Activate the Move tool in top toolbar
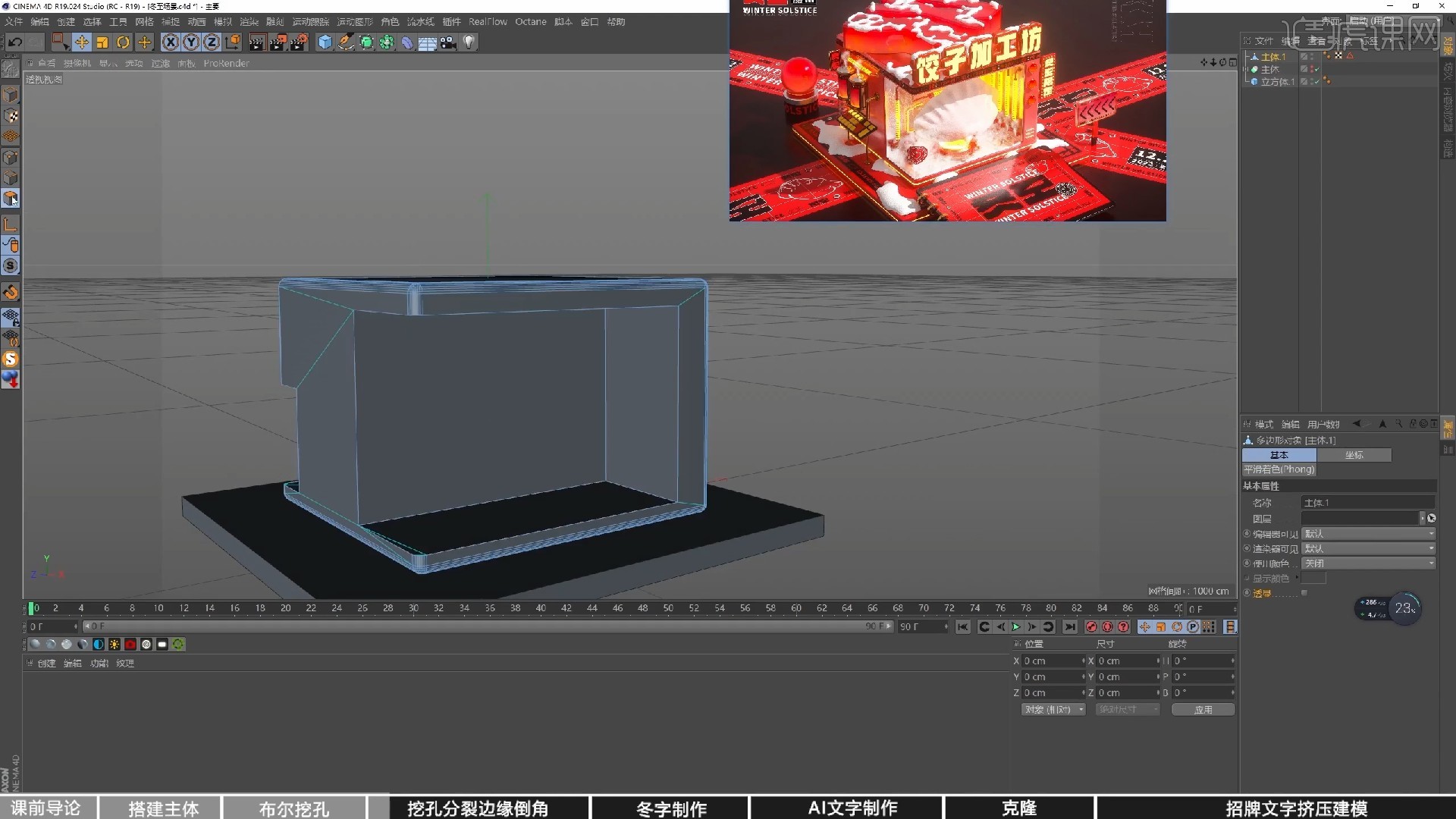 tap(82, 42)
